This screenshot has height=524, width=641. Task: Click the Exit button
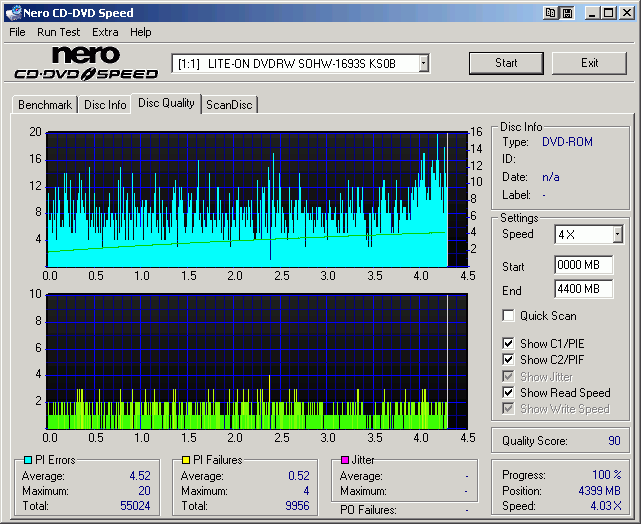click(589, 63)
